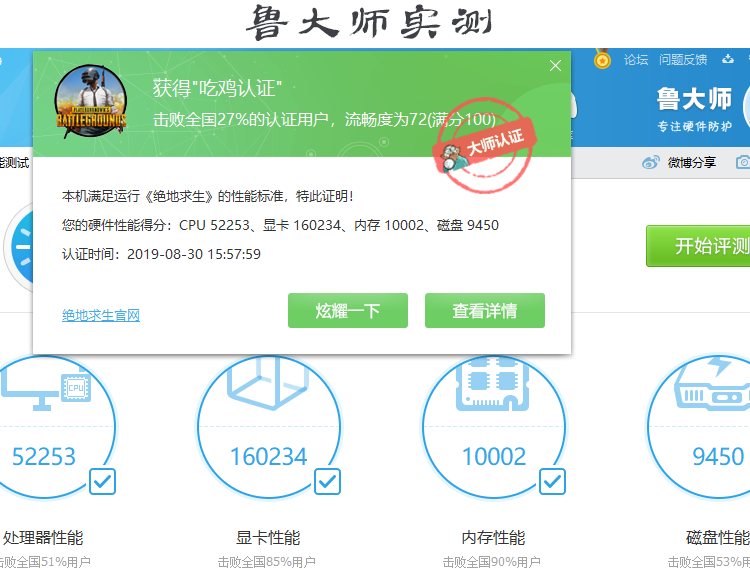Click the 处理器性能 label
This screenshot has height=571, width=750.
pyautogui.click(x=43, y=538)
